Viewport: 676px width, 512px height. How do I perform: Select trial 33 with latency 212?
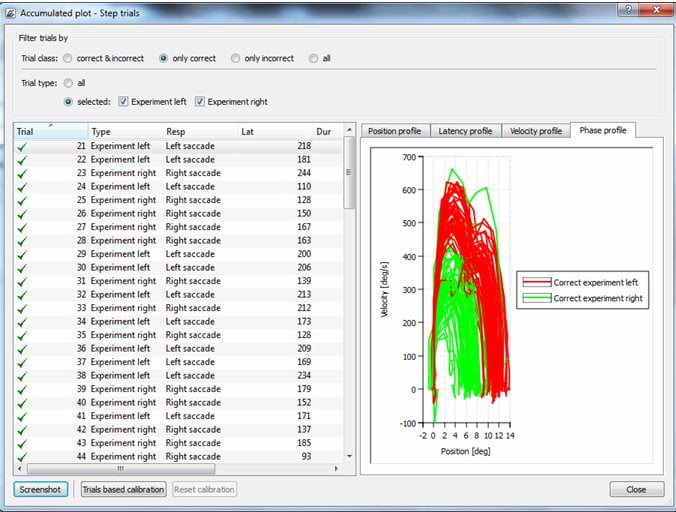pyautogui.click(x=179, y=309)
